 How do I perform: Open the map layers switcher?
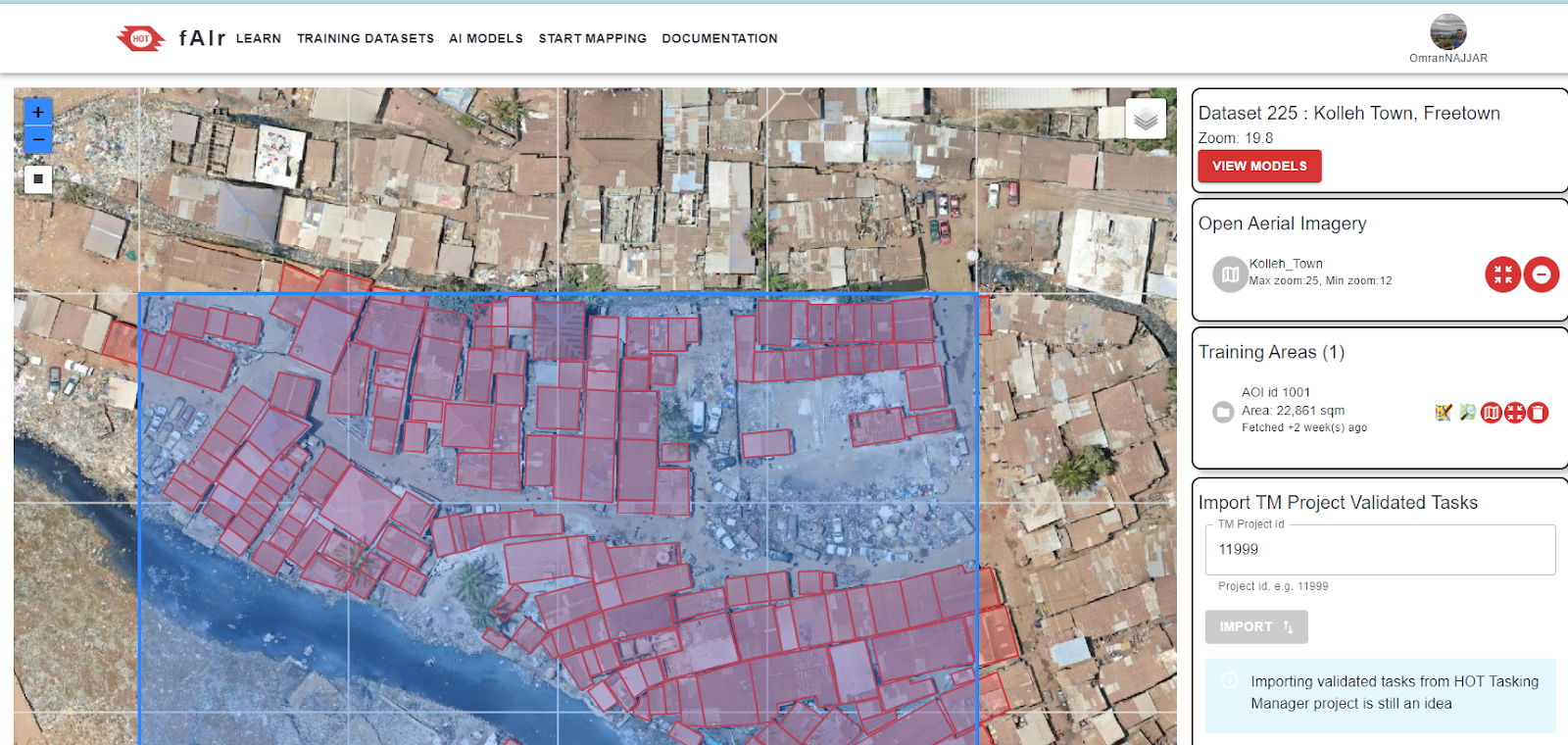coord(1146,120)
